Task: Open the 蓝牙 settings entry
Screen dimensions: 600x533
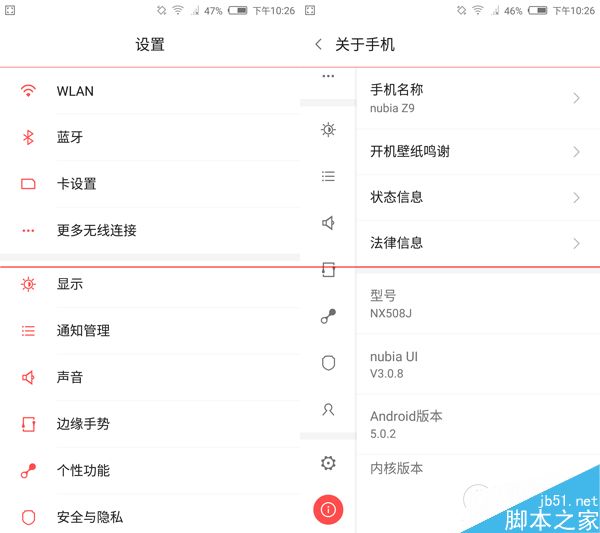Action: pyautogui.click(x=150, y=137)
